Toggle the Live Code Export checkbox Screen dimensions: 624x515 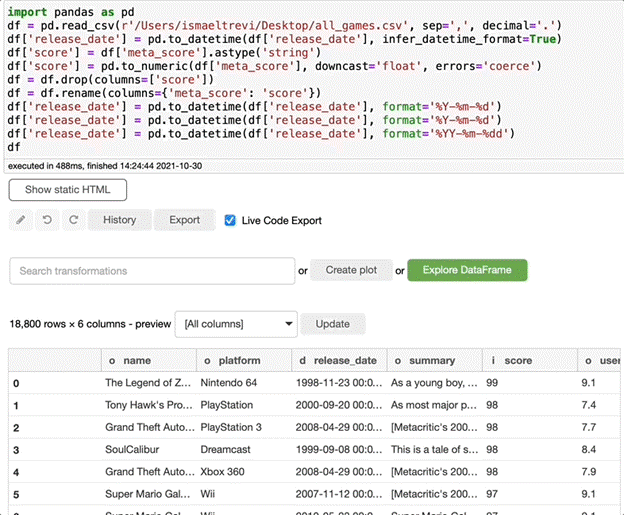pyautogui.click(x=231, y=220)
